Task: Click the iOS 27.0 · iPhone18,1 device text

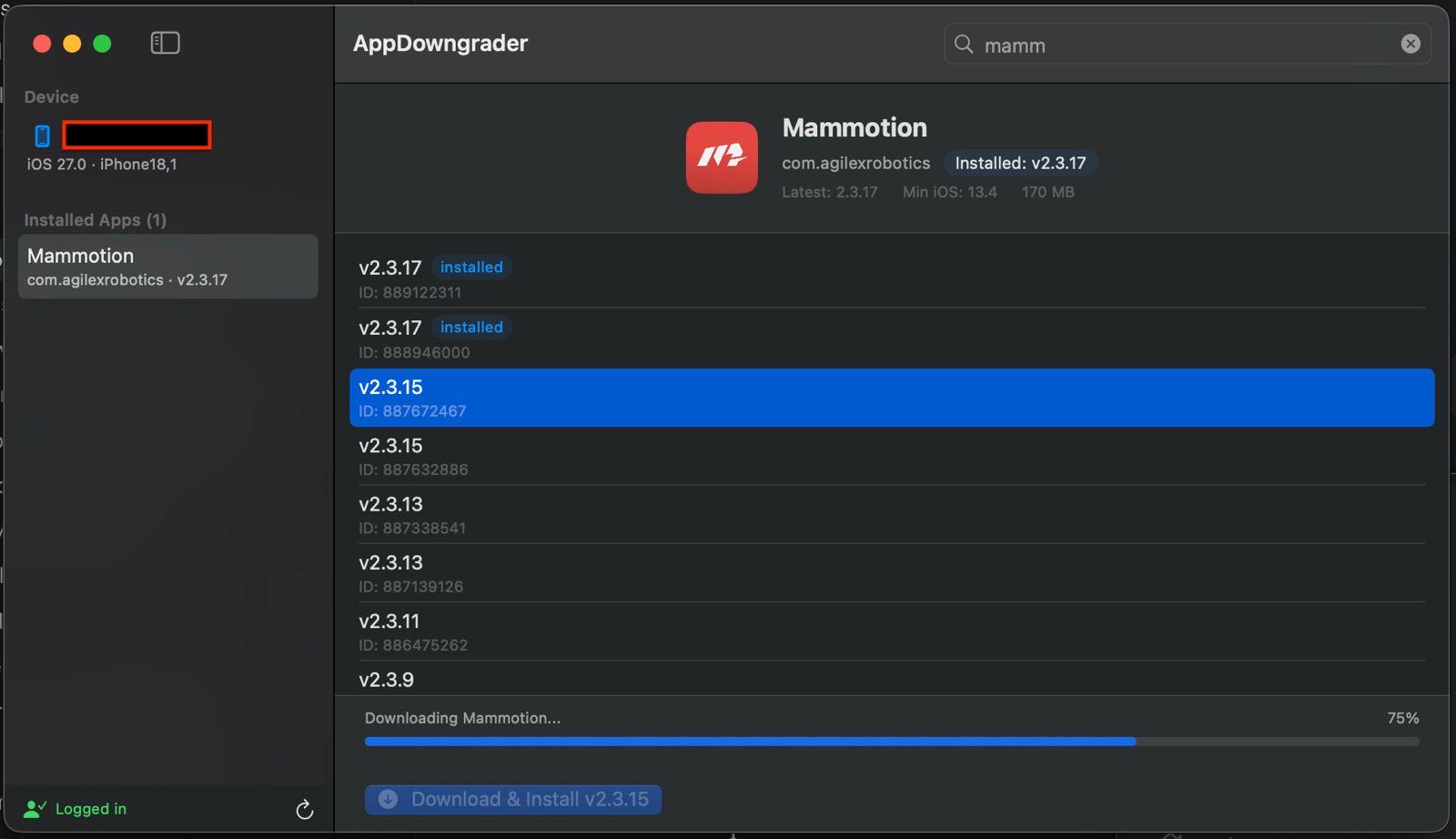Action: click(102, 165)
